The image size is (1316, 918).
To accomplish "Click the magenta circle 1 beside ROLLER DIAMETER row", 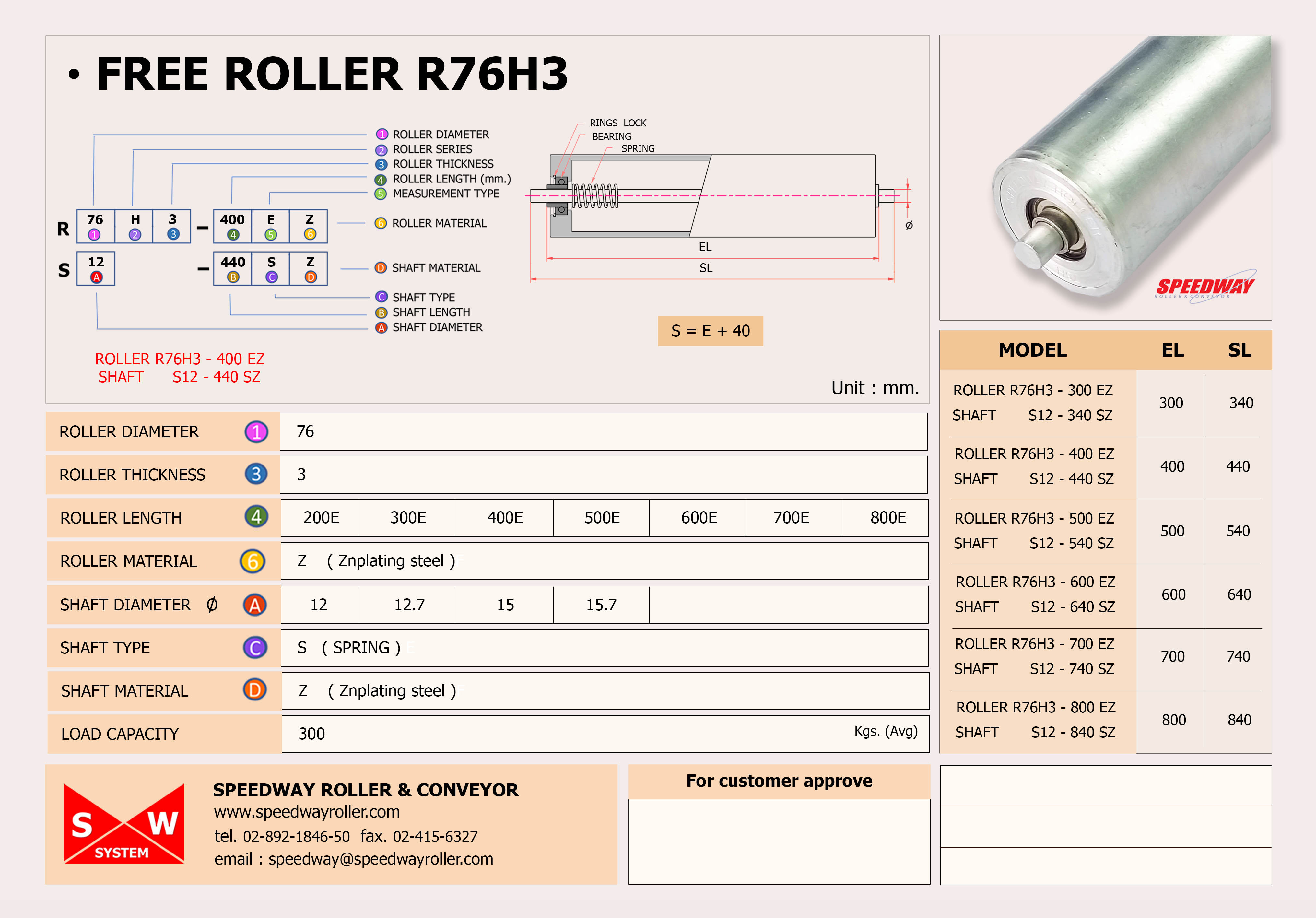I will (x=256, y=431).
